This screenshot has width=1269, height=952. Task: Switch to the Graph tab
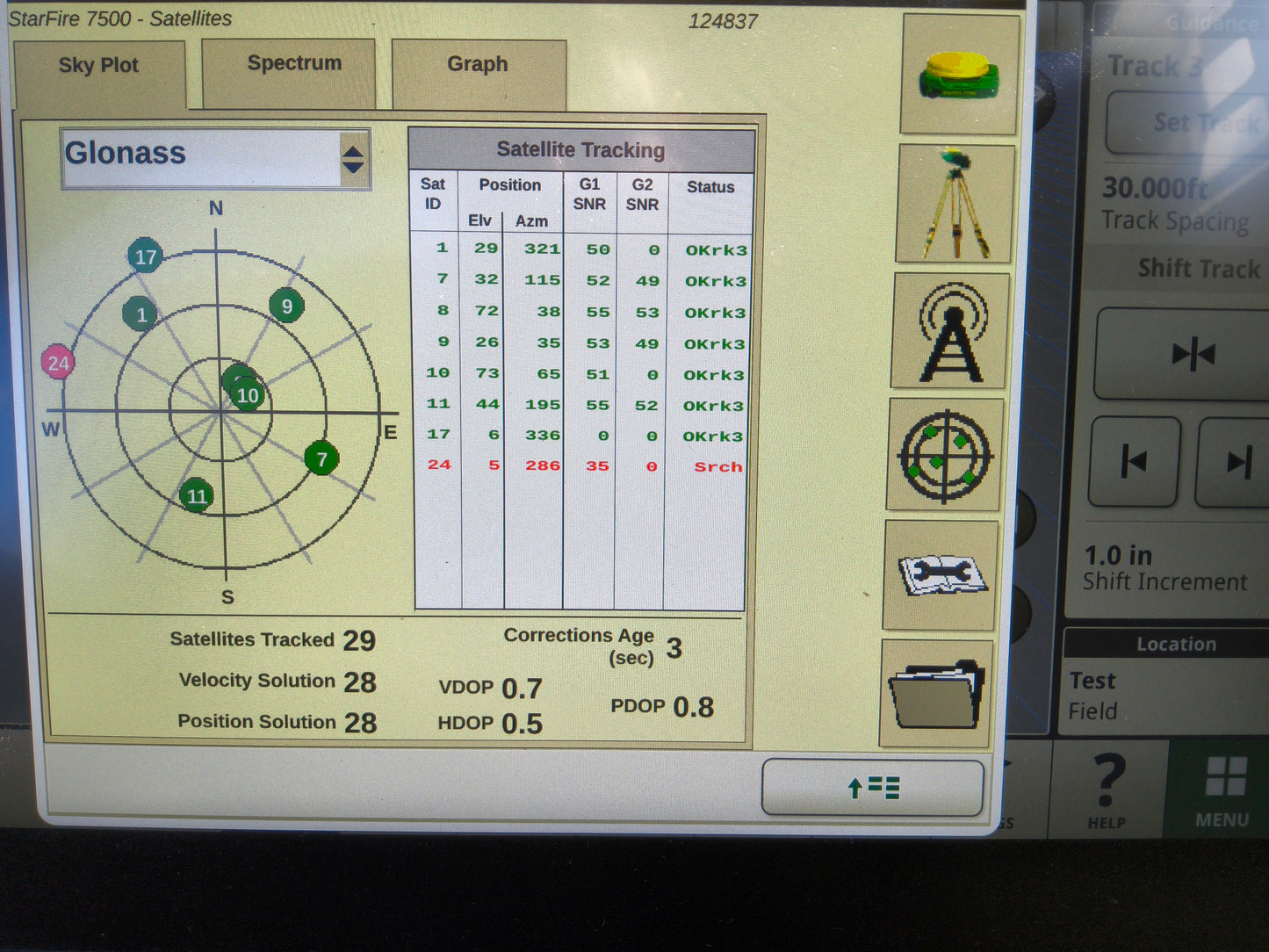click(x=478, y=63)
